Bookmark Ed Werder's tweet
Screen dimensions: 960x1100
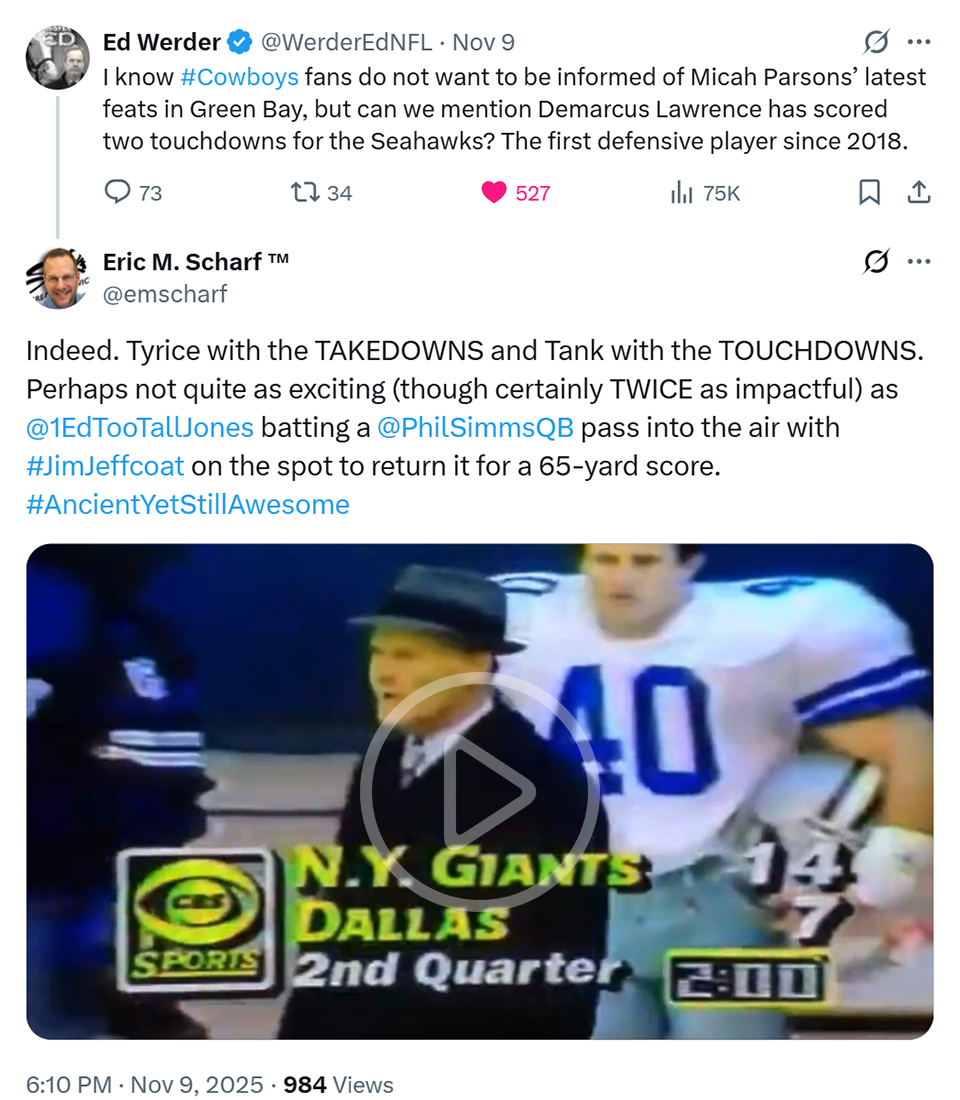(869, 192)
